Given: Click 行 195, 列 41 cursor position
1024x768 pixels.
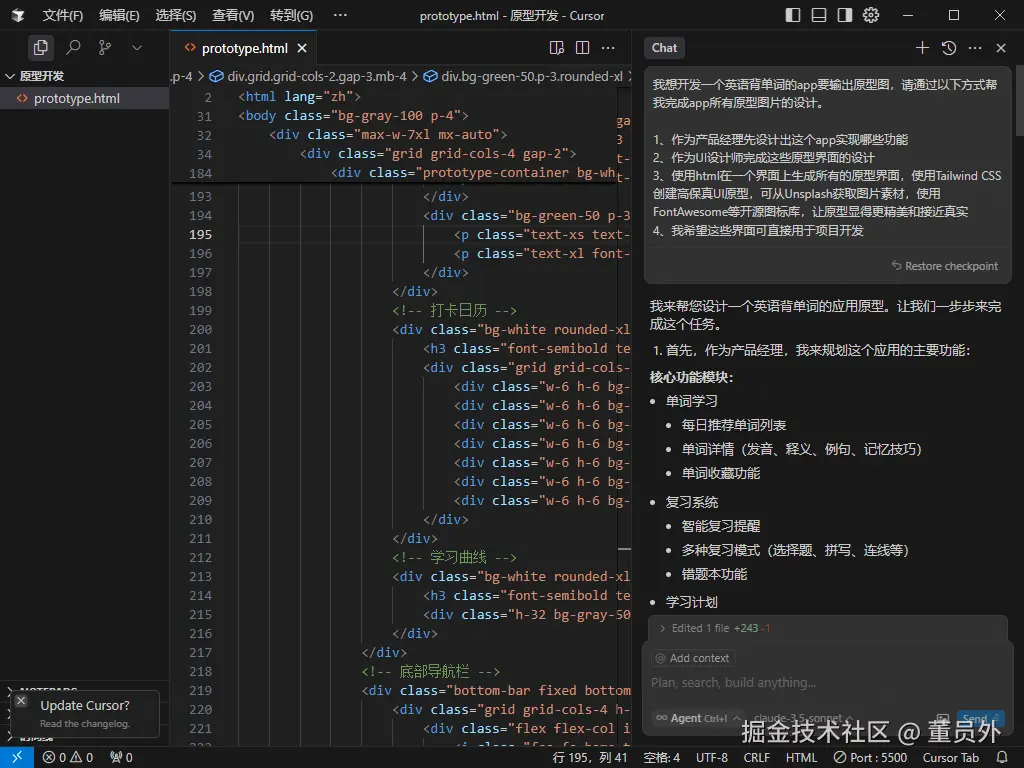Looking at the screenshot, I should 590,758.
